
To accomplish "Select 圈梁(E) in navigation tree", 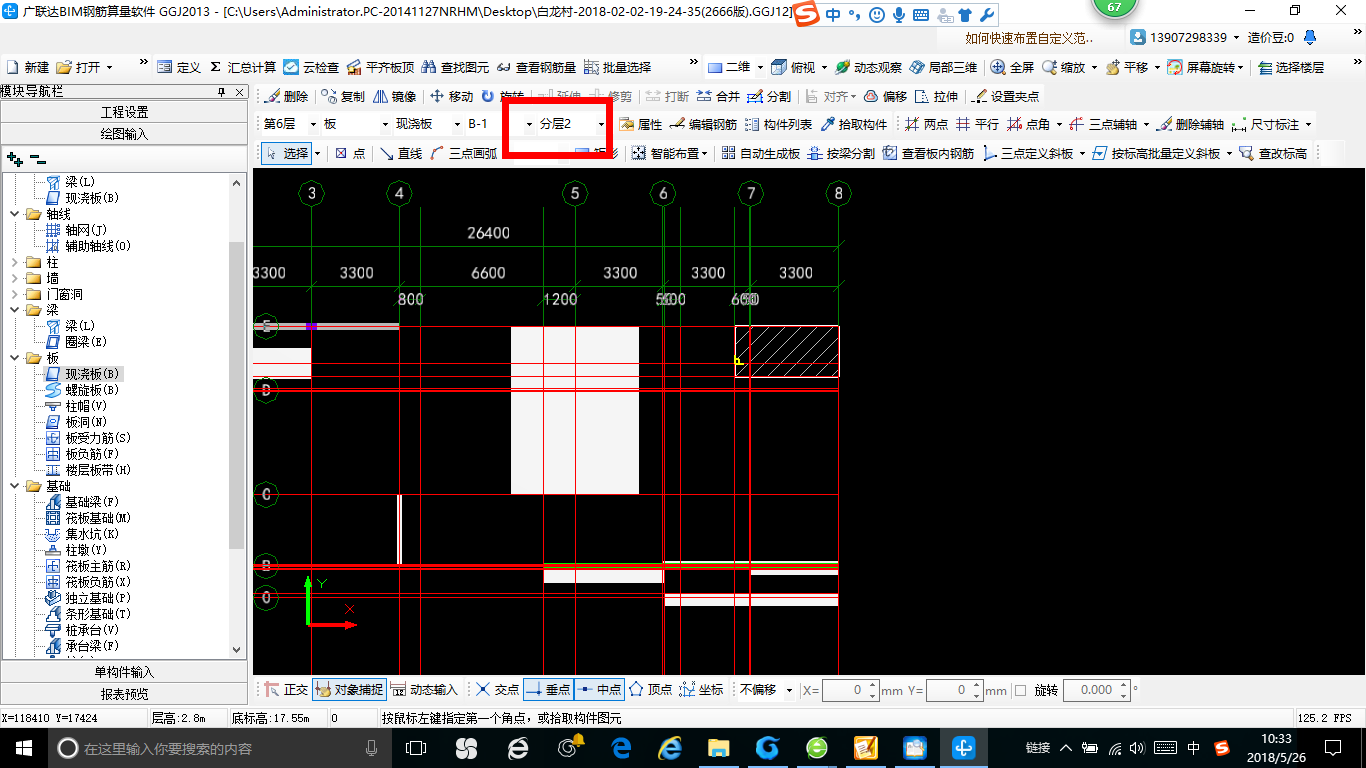I will coord(86,342).
